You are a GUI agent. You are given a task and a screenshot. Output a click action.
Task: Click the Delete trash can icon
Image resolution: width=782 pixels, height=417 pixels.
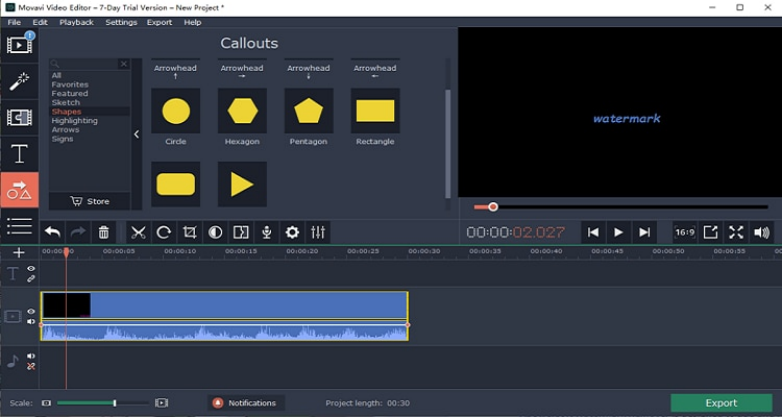point(104,232)
